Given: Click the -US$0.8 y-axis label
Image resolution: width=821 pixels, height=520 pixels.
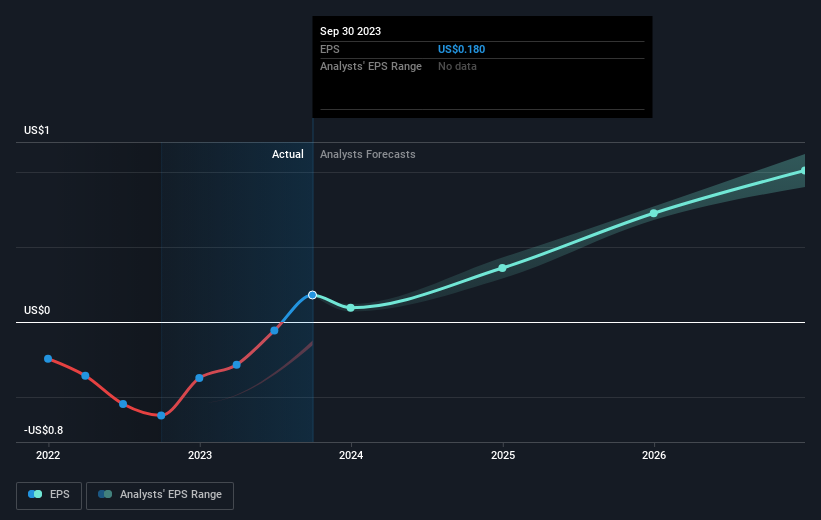Looking at the screenshot, I should click(x=43, y=430).
